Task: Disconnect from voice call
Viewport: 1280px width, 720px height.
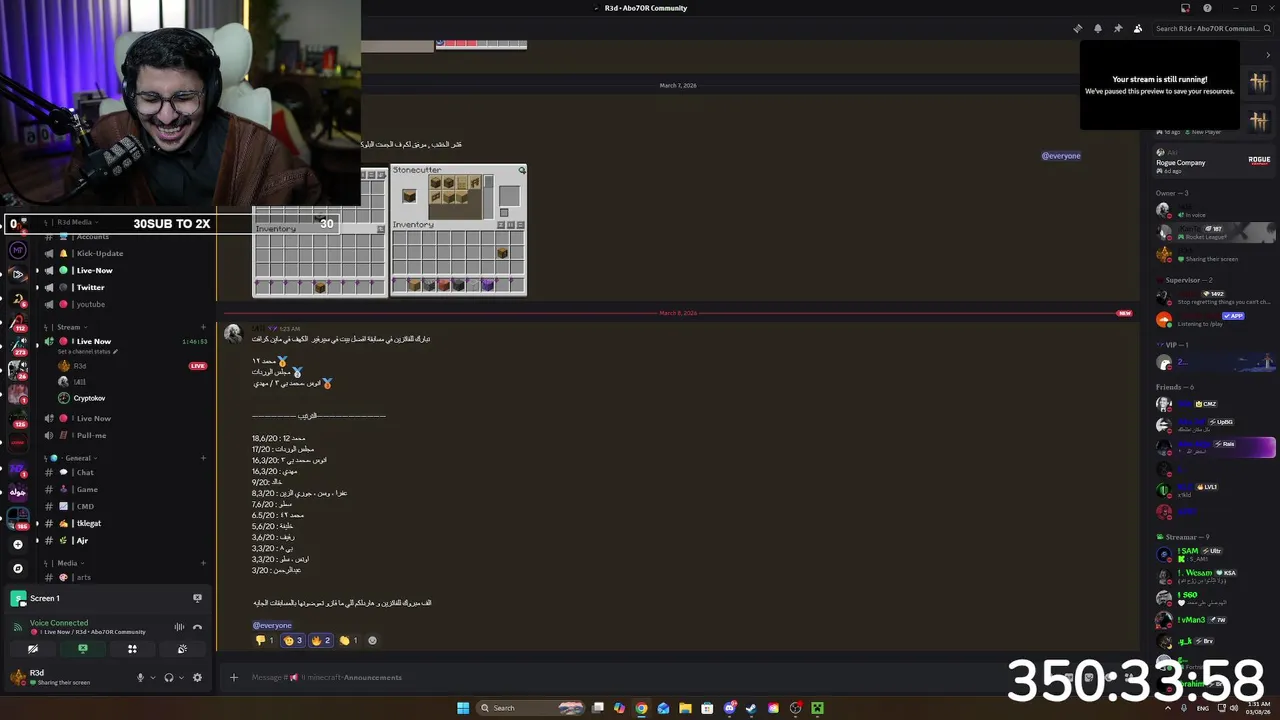Action: [x=197, y=627]
